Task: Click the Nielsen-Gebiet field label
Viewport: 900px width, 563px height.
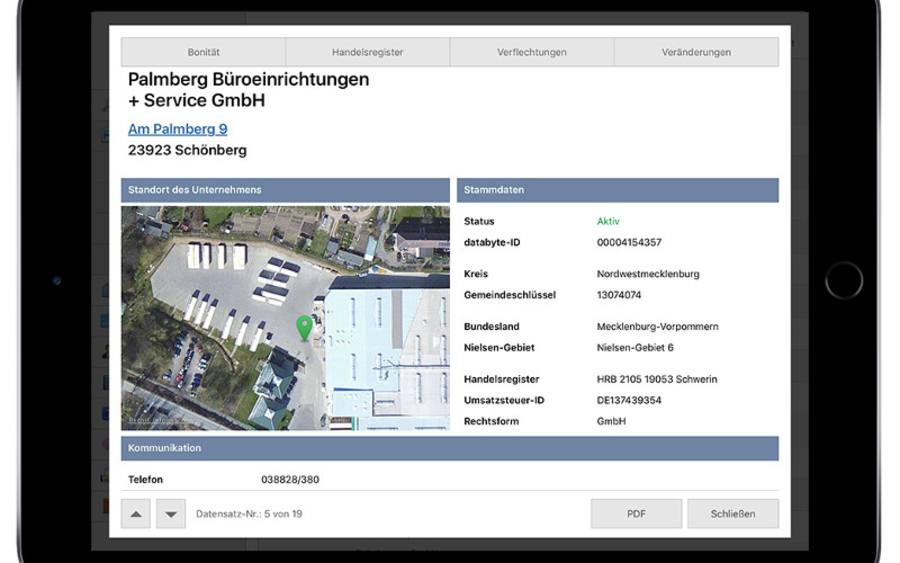Action: (499, 348)
